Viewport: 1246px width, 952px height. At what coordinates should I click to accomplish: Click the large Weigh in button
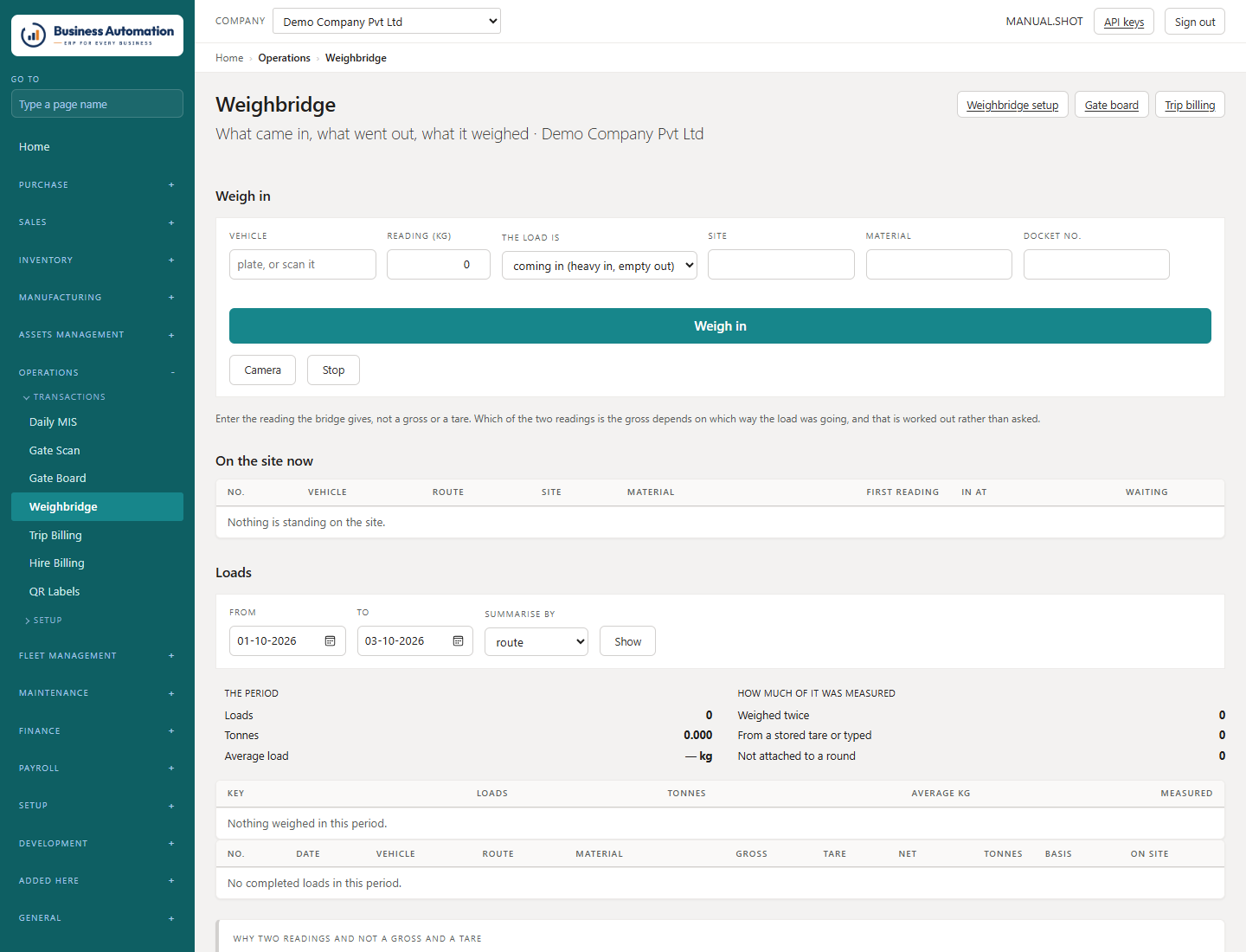point(720,326)
